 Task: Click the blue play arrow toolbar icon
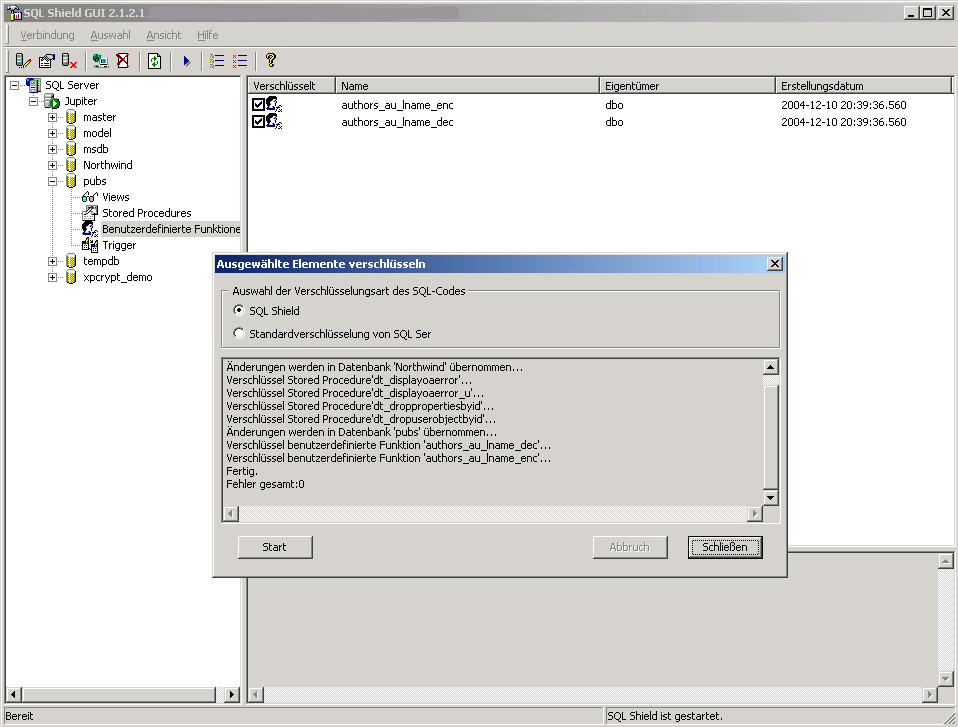pyautogui.click(x=186, y=61)
